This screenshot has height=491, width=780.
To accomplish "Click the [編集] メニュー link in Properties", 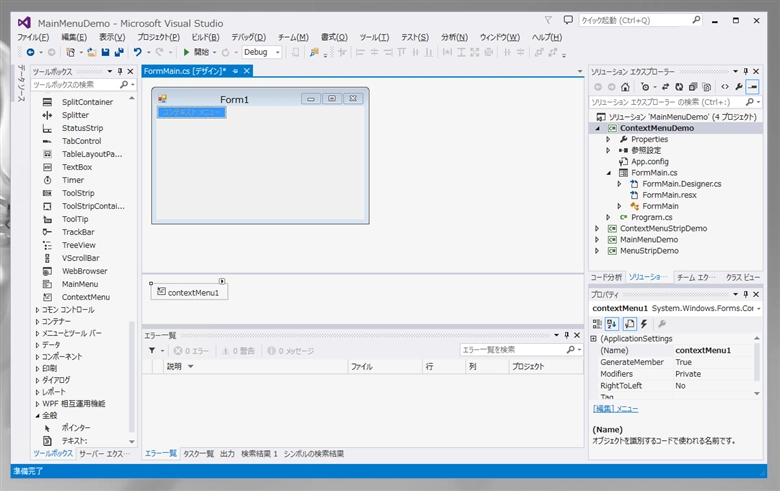I will [x=615, y=408].
